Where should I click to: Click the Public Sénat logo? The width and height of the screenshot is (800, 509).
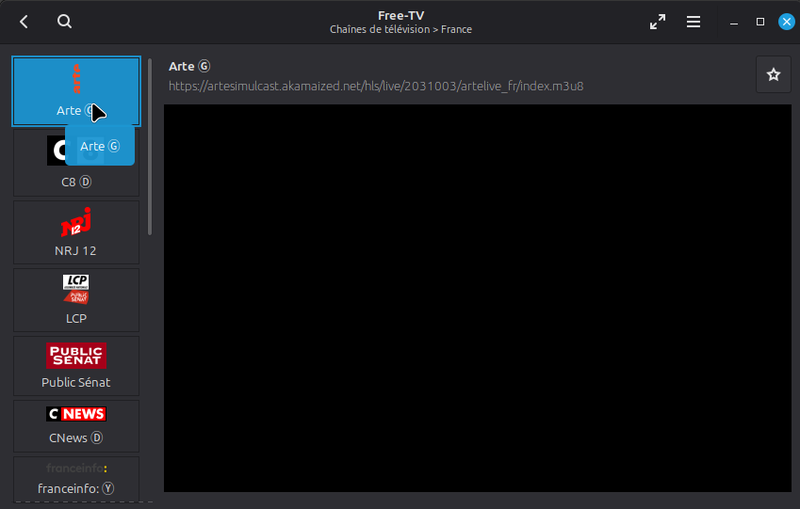point(76,355)
